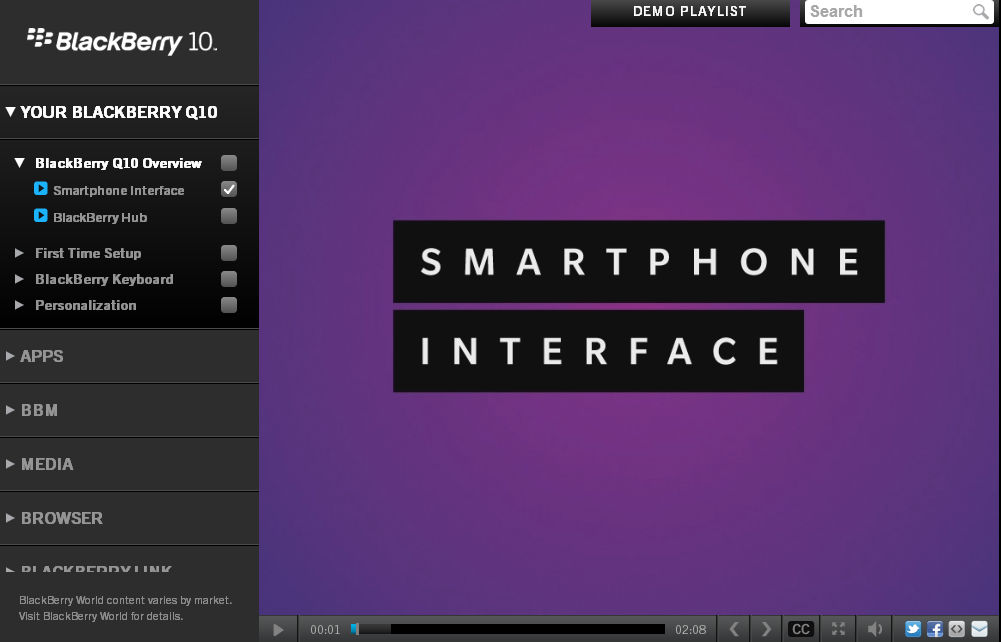Click the BlackBerry 10 logo
Screen dimensions: 1001x642
[122, 41]
